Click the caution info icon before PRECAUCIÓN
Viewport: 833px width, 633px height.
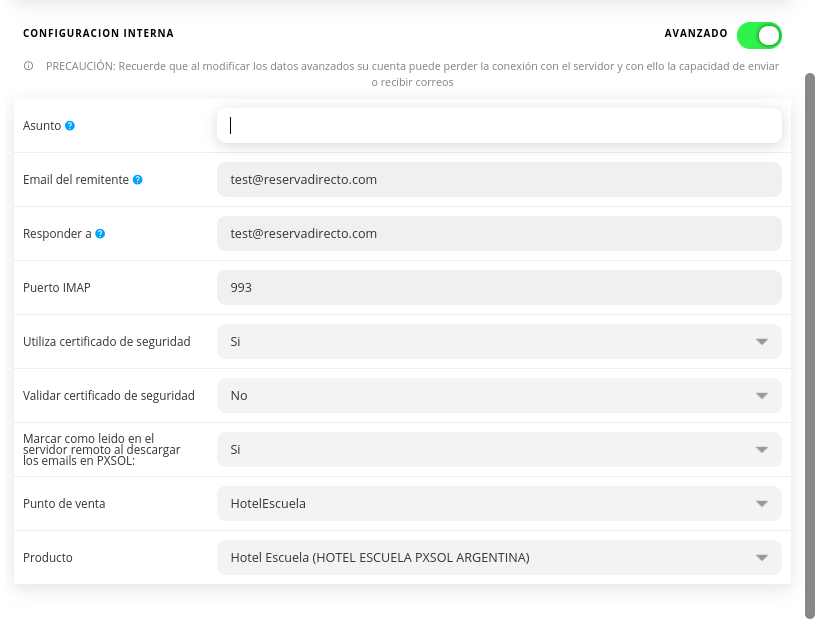(28, 66)
